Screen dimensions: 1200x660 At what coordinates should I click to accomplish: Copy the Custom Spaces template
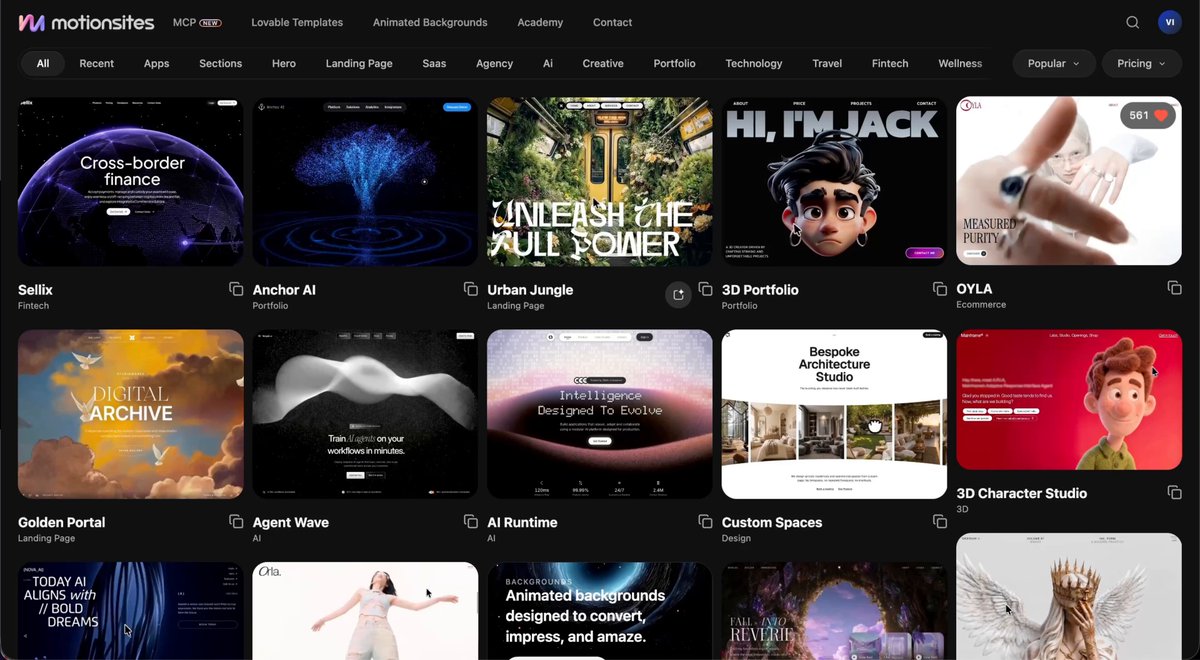pyautogui.click(x=940, y=522)
